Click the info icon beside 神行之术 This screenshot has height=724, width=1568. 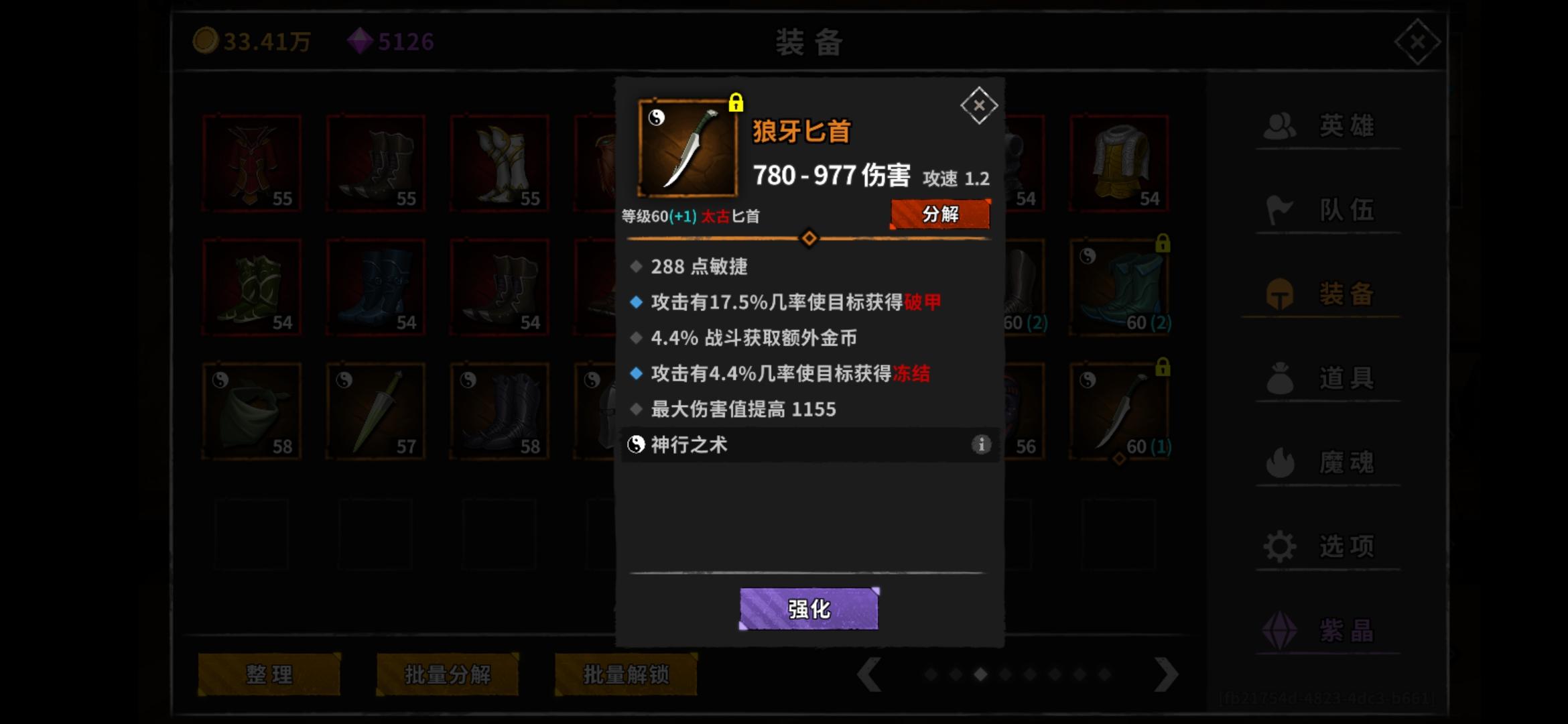[981, 444]
